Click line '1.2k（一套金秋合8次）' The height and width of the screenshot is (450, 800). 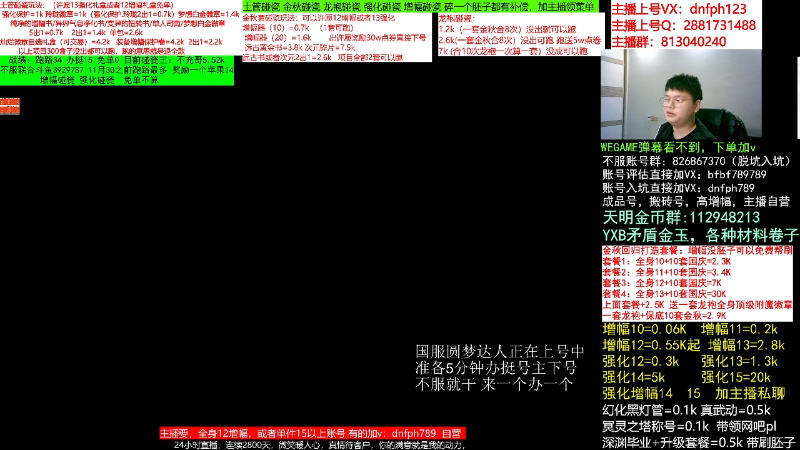tap(507, 29)
